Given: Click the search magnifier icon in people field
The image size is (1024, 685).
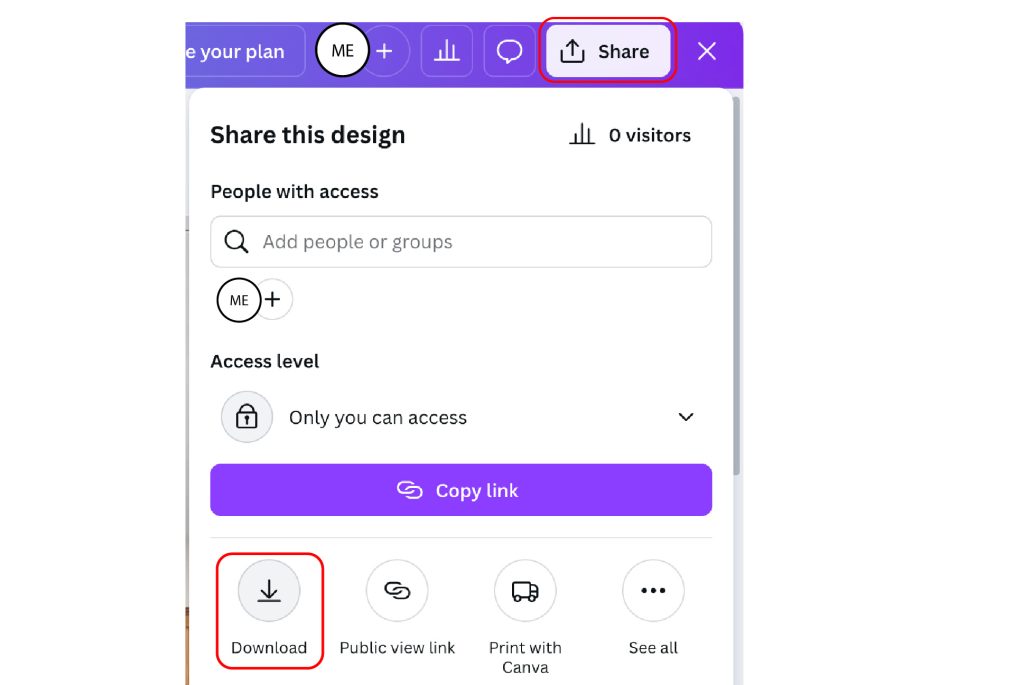Looking at the screenshot, I should (x=236, y=242).
